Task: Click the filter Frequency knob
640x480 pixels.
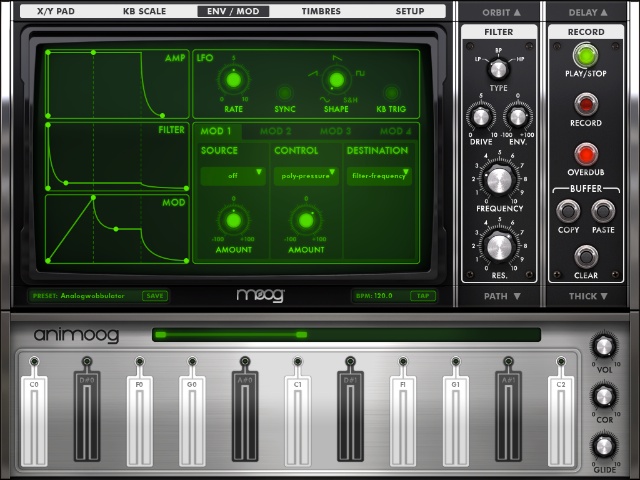Action: [x=499, y=180]
